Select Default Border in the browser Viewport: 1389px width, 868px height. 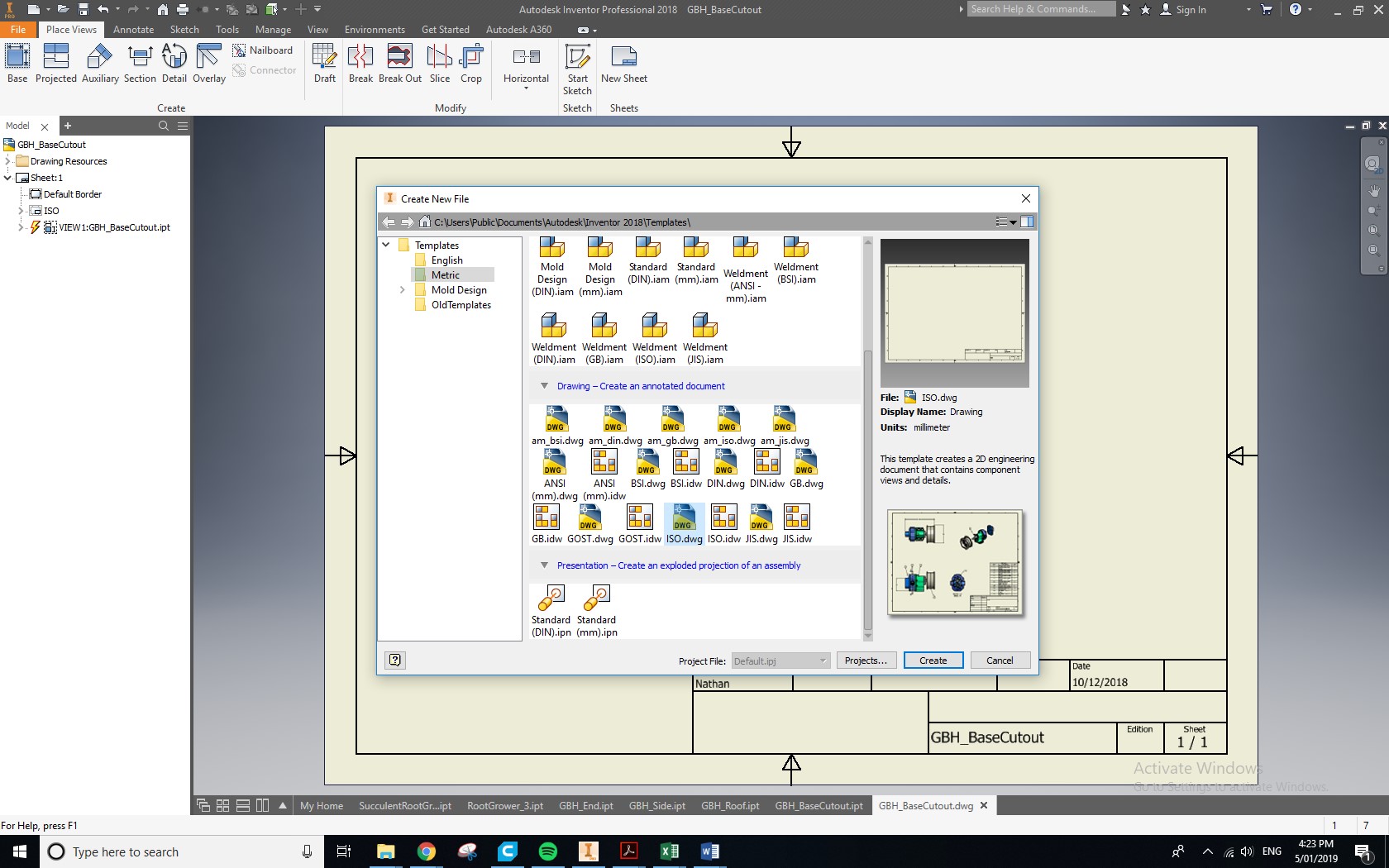click(x=66, y=194)
